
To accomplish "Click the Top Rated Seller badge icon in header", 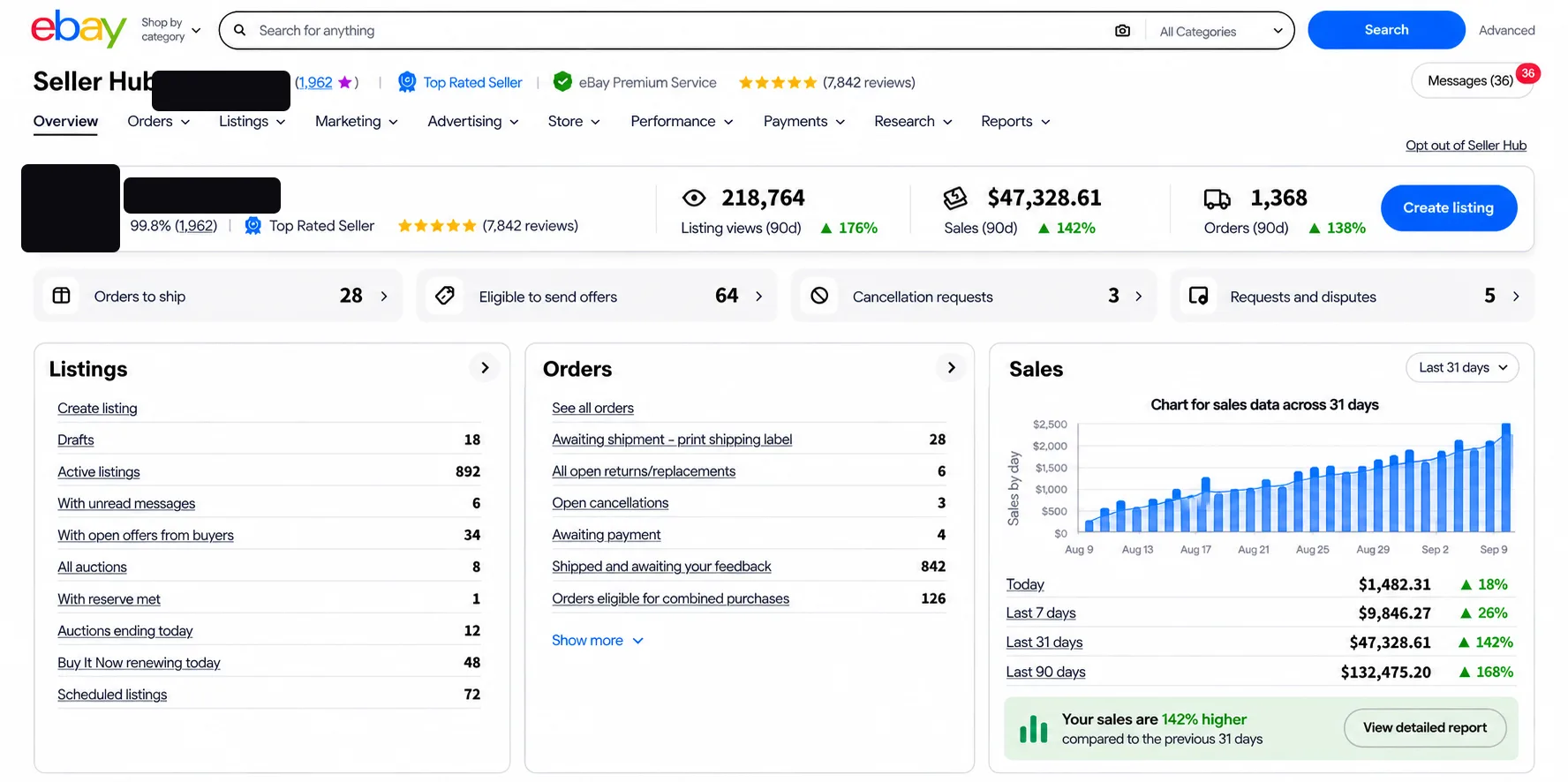I will [407, 82].
